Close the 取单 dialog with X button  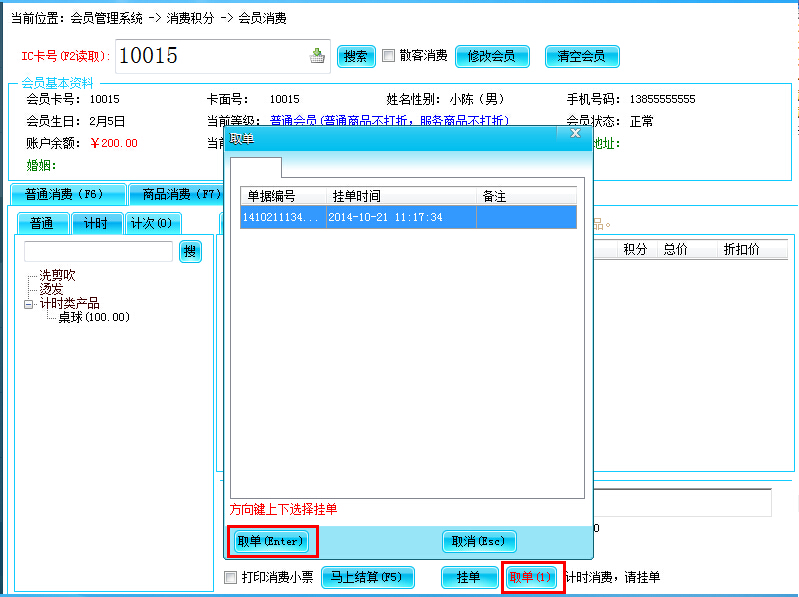575,132
